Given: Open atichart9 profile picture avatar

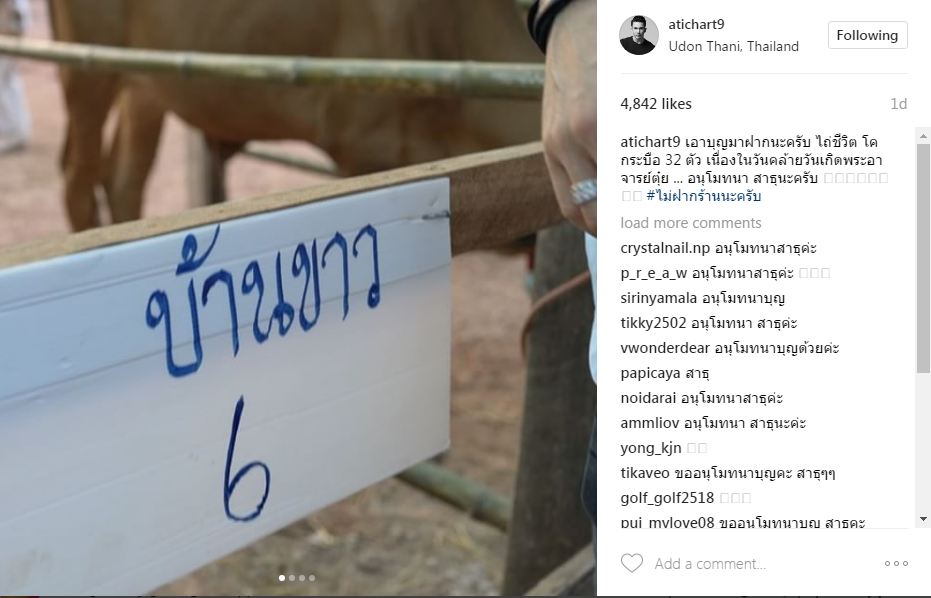Looking at the screenshot, I should pos(639,35).
